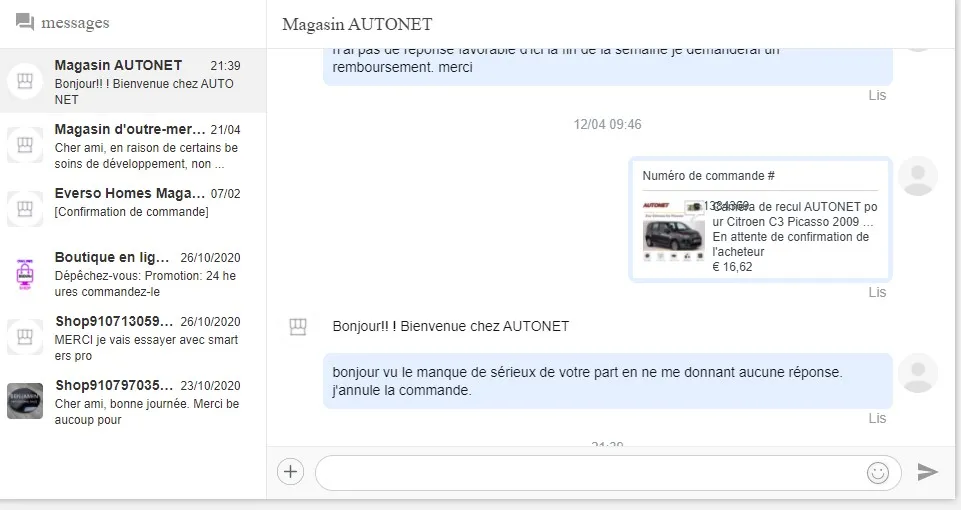Click user avatar beside order card

coord(917,176)
